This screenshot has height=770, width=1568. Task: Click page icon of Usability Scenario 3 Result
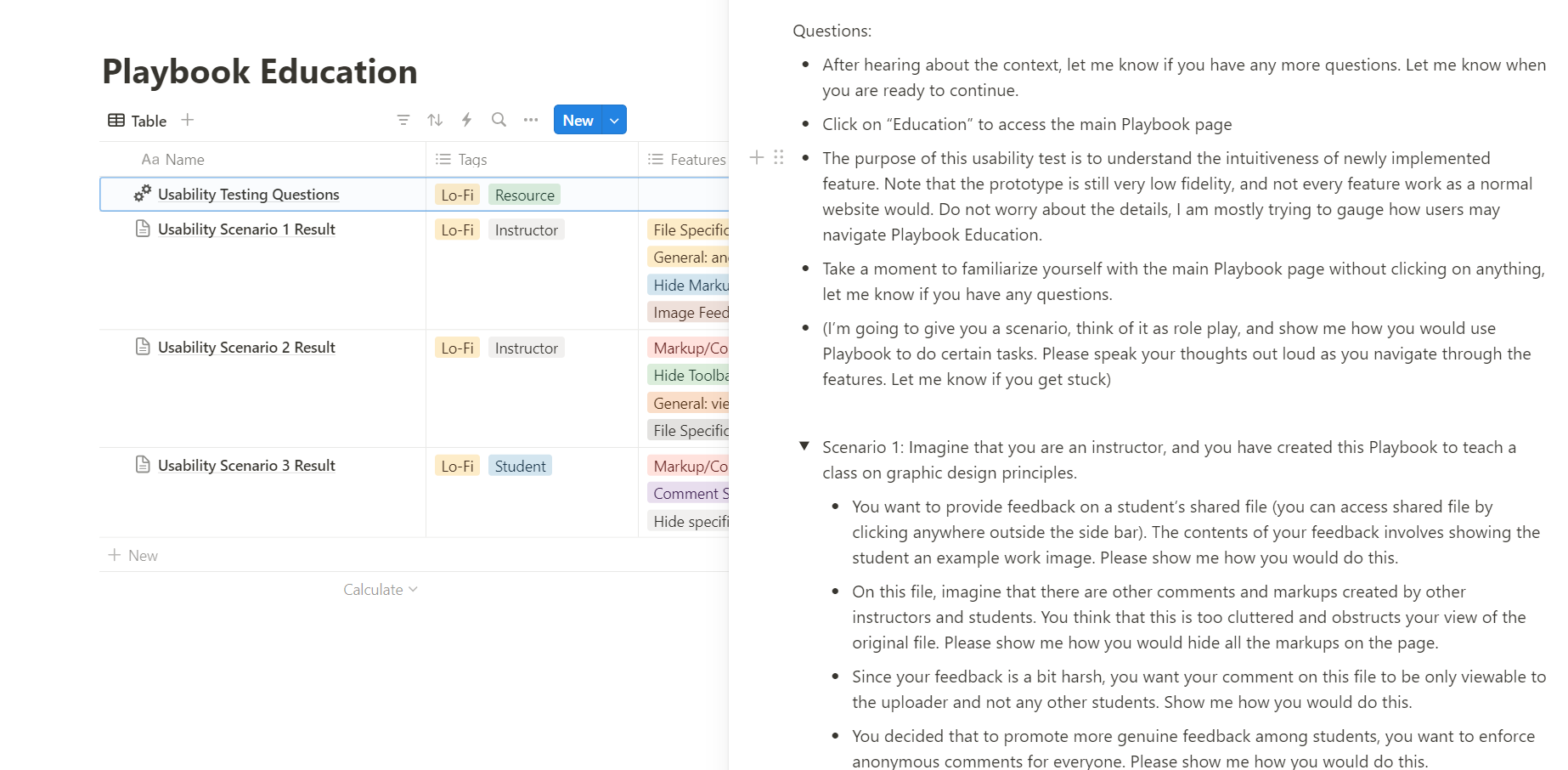(x=143, y=465)
